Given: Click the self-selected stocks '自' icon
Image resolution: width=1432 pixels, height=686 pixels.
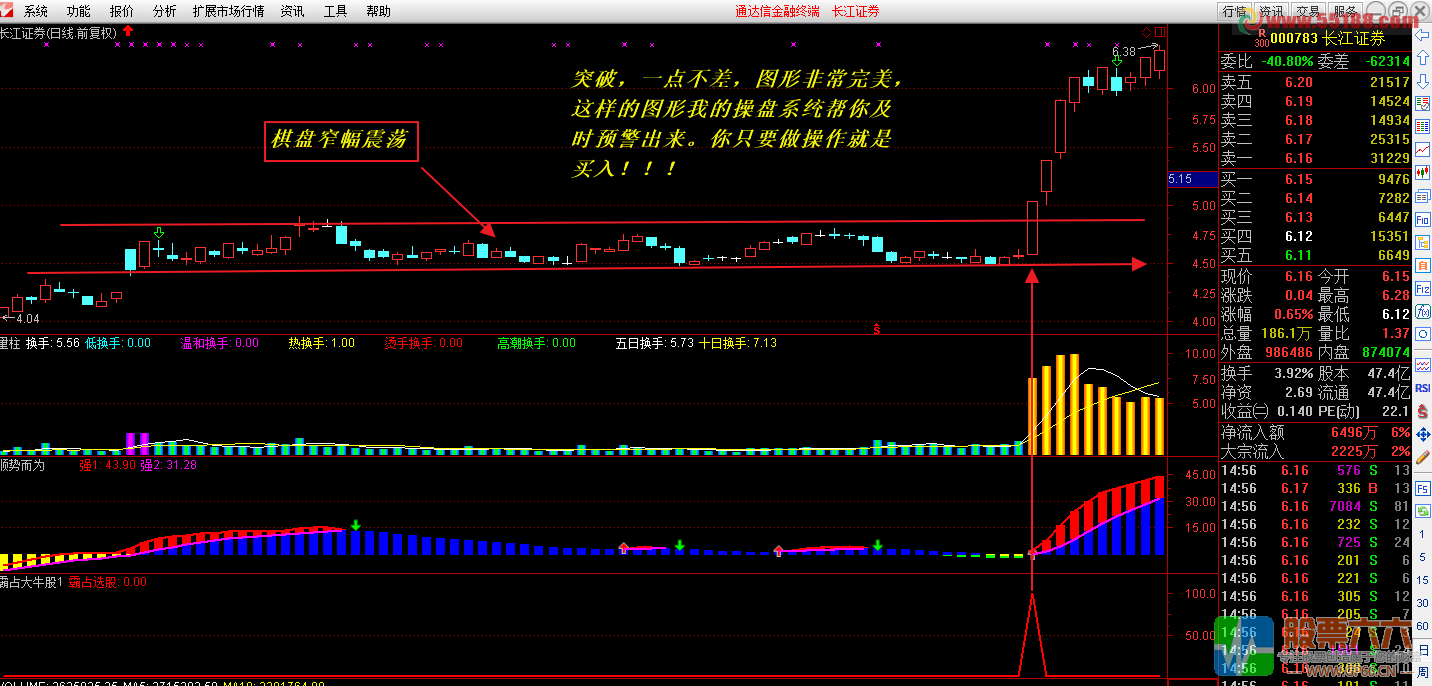Looking at the screenshot, I should click(x=1422, y=265).
